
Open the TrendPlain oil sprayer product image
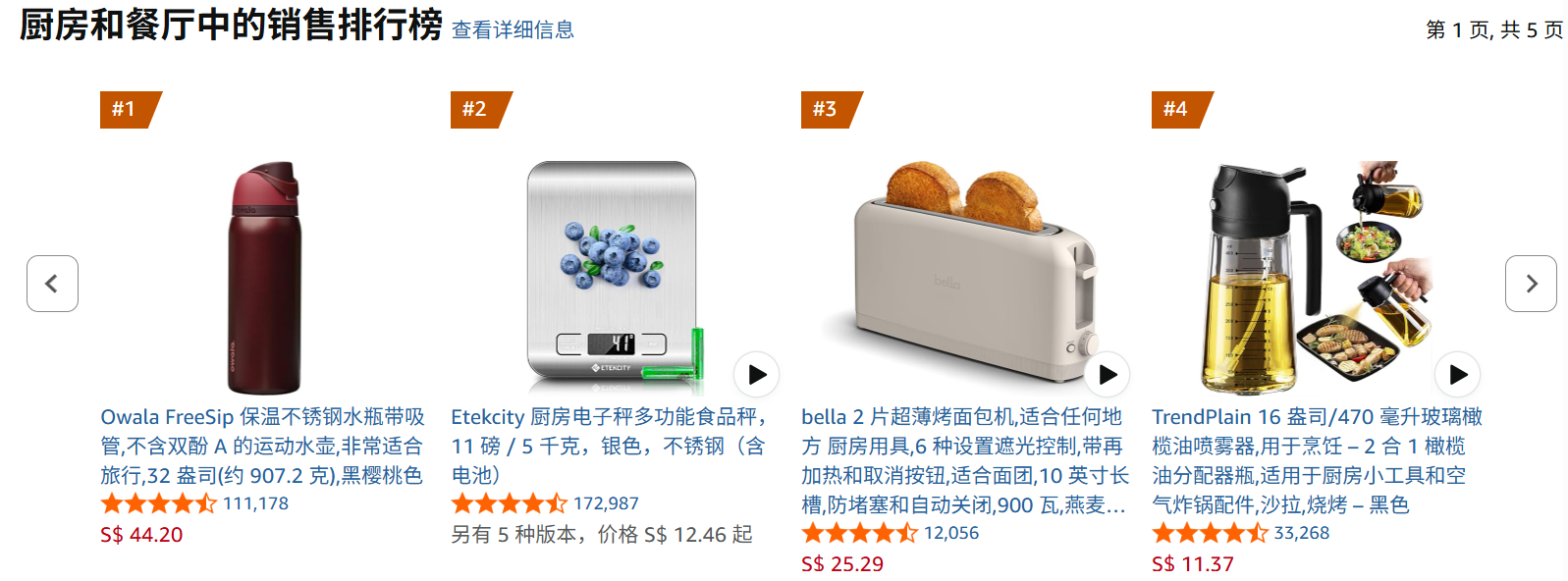click(x=1314, y=278)
